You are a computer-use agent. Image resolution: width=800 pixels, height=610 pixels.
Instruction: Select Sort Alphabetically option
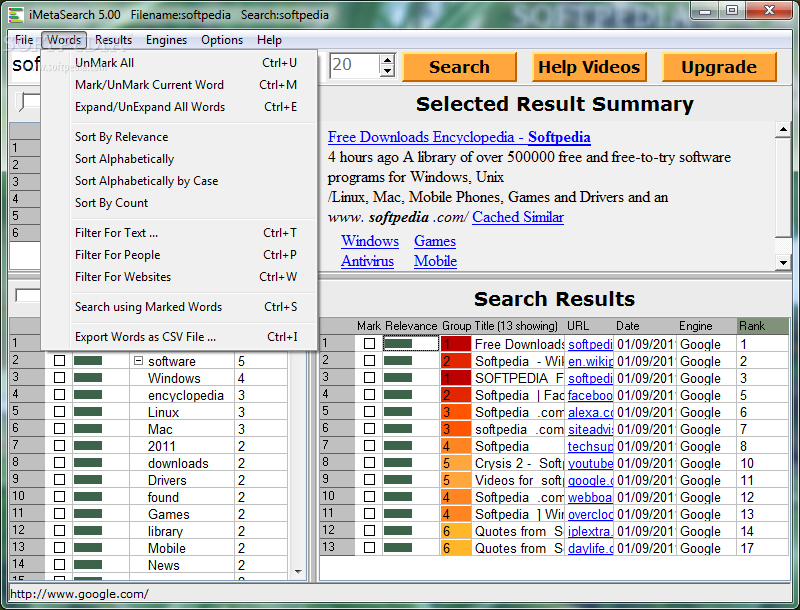[180, 159]
